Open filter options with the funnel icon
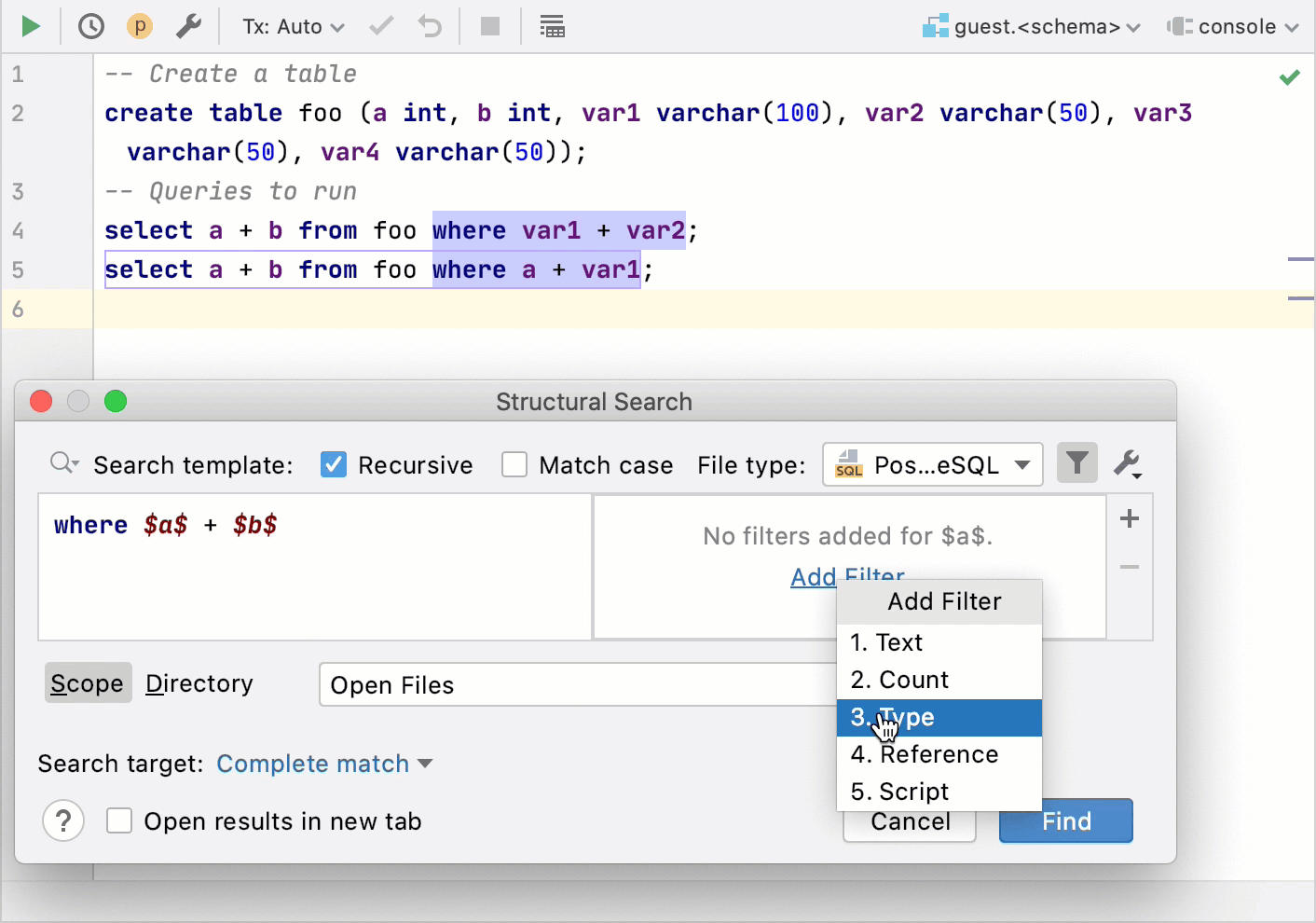Viewport: 1316px width, 923px height. 1076,462
